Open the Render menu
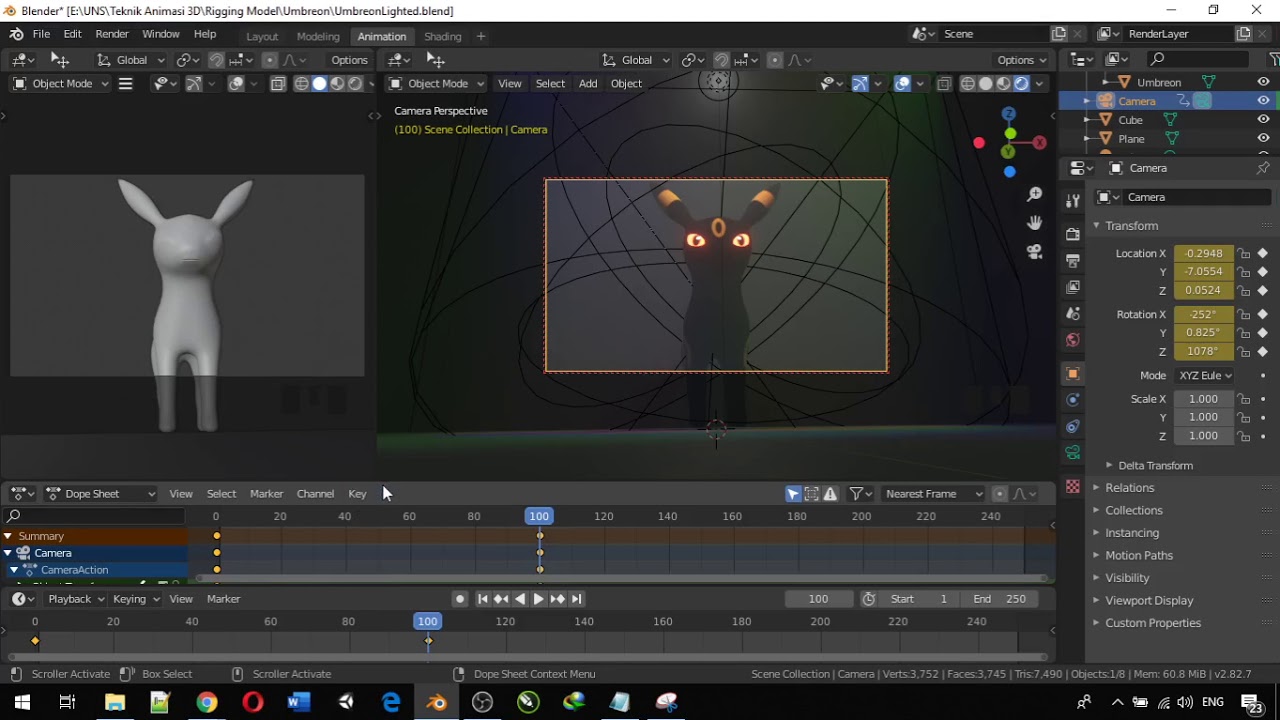Viewport: 1280px width, 720px height. point(112,34)
